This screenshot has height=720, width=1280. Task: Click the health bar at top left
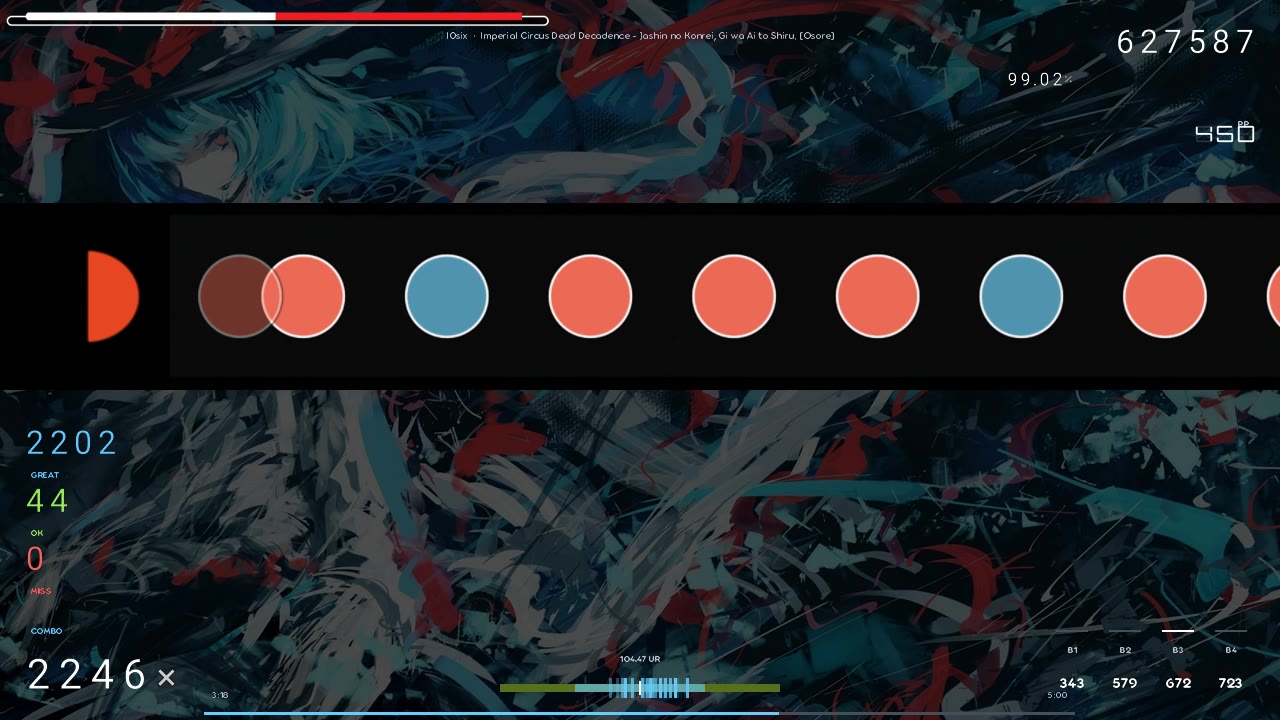coord(277,18)
